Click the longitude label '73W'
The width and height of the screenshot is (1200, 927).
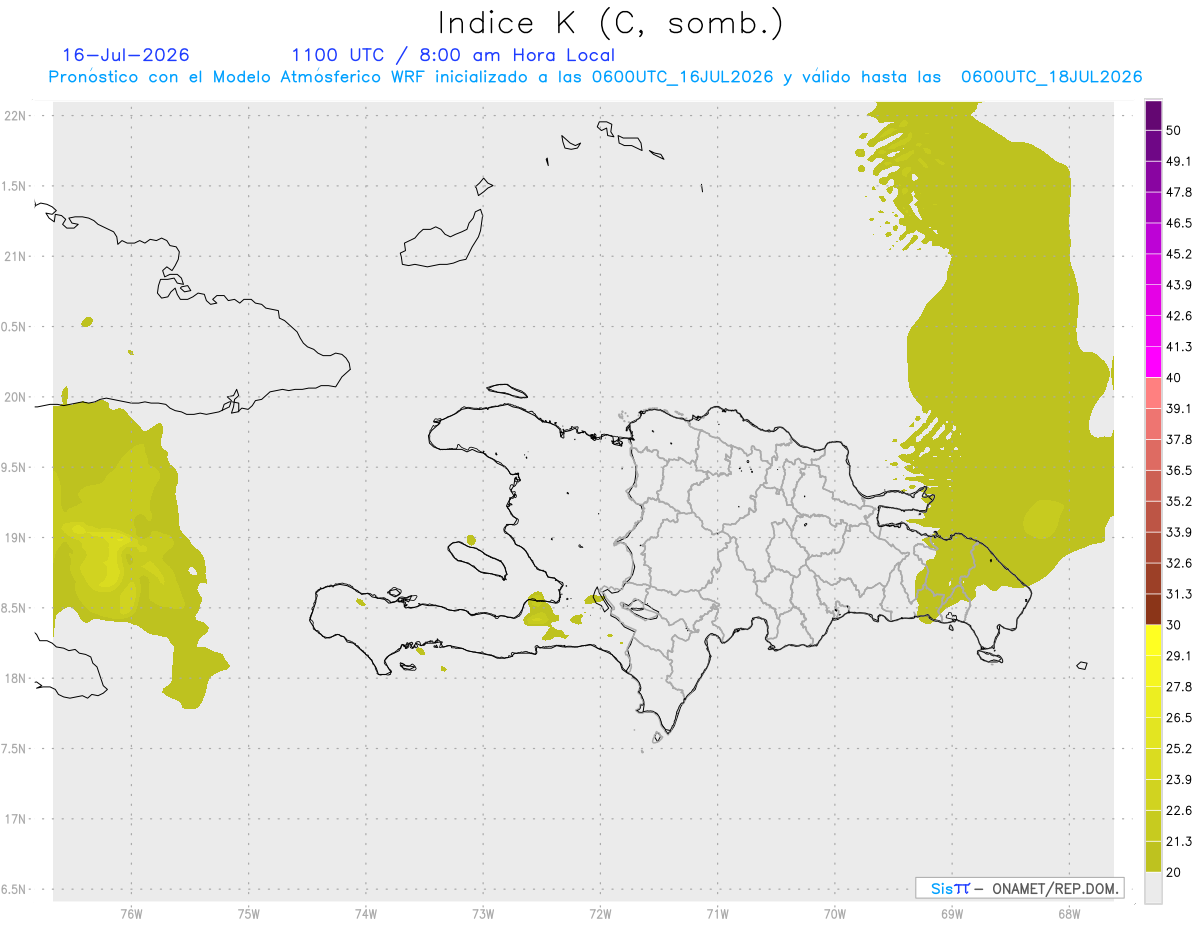pyautogui.click(x=483, y=913)
